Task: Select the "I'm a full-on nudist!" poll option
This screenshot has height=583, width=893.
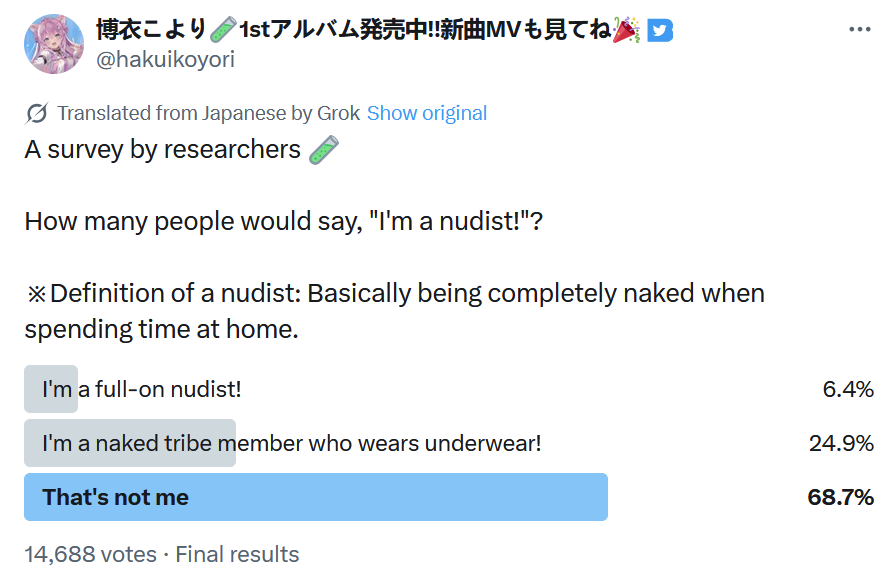Action: (x=142, y=389)
